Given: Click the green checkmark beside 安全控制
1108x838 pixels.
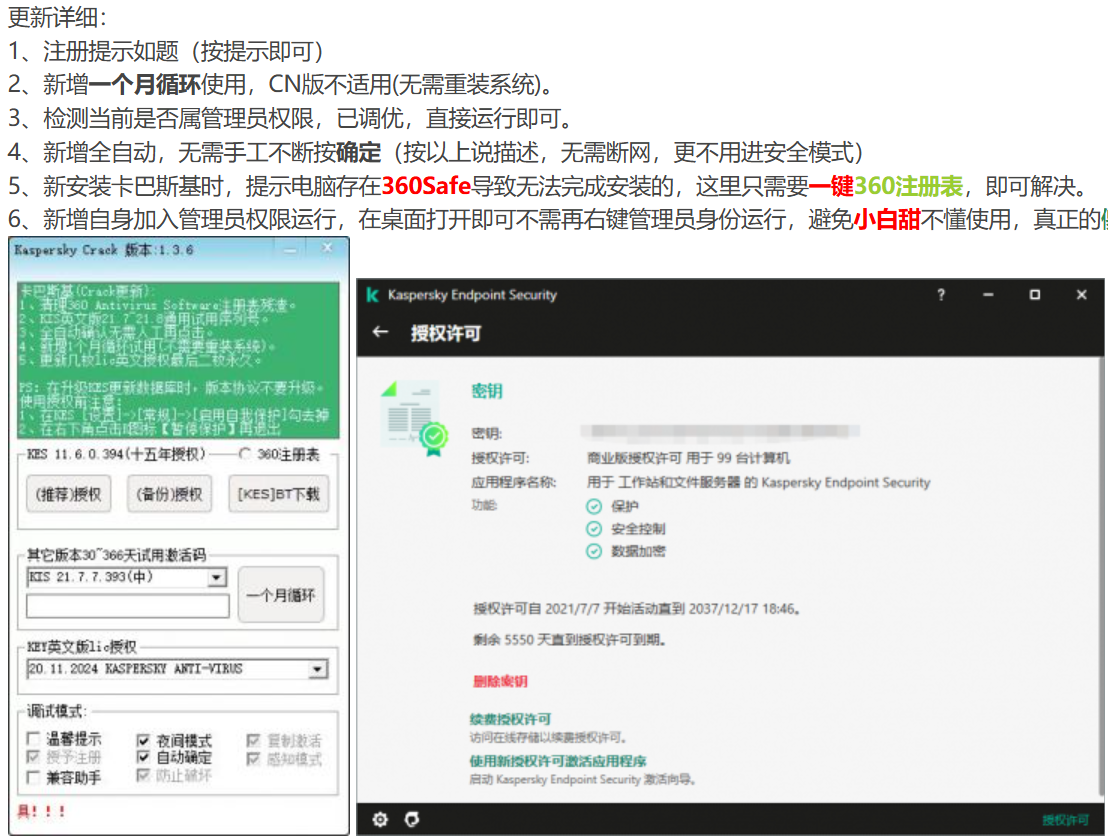Looking at the screenshot, I should pyautogui.click(x=594, y=529).
